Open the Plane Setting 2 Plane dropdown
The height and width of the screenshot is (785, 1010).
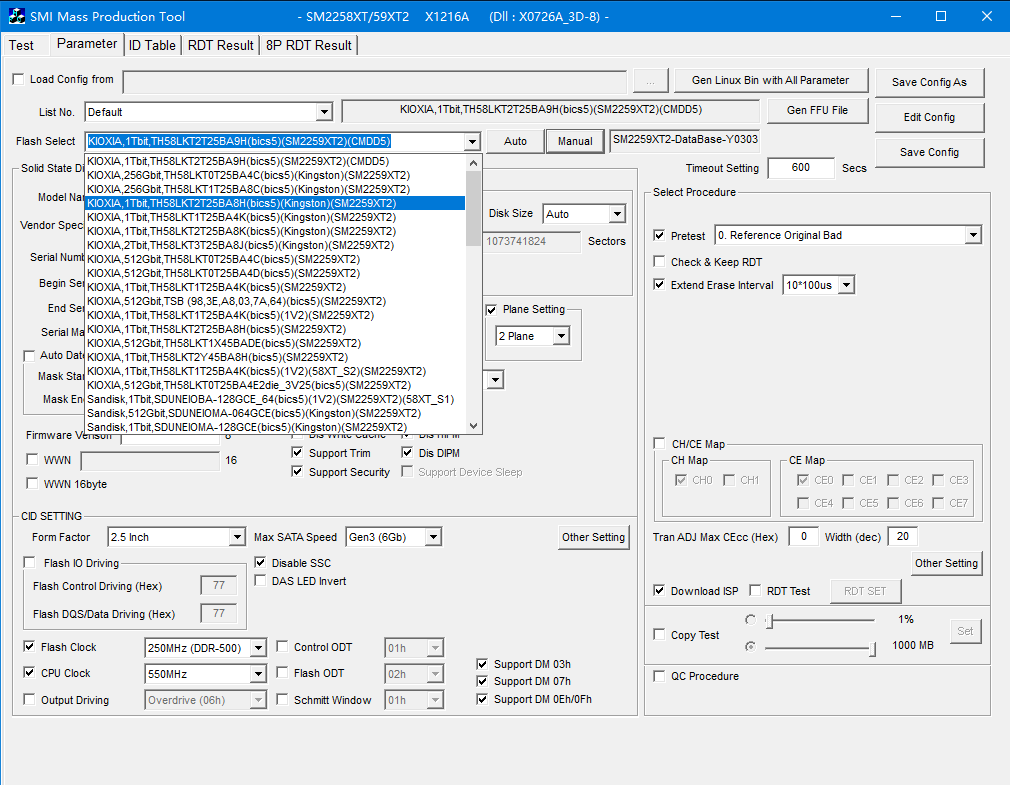pos(561,336)
